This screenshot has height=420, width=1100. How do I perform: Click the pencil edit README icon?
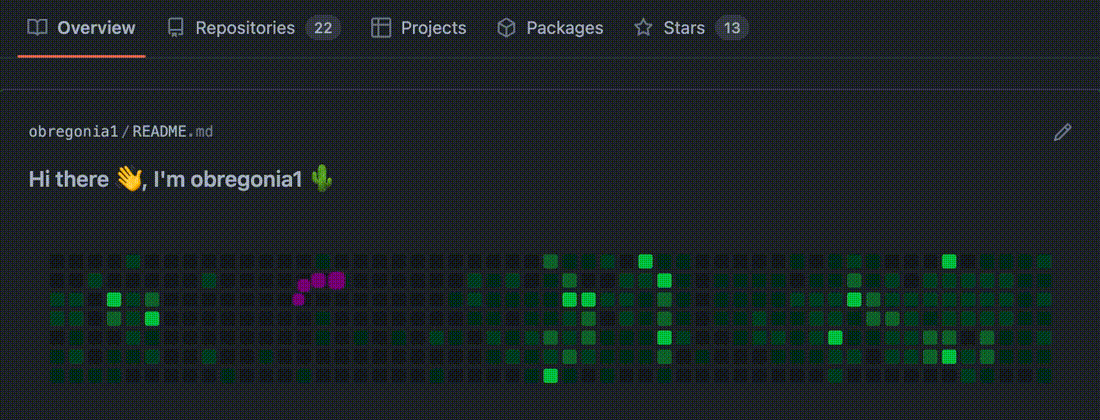(x=1062, y=132)
